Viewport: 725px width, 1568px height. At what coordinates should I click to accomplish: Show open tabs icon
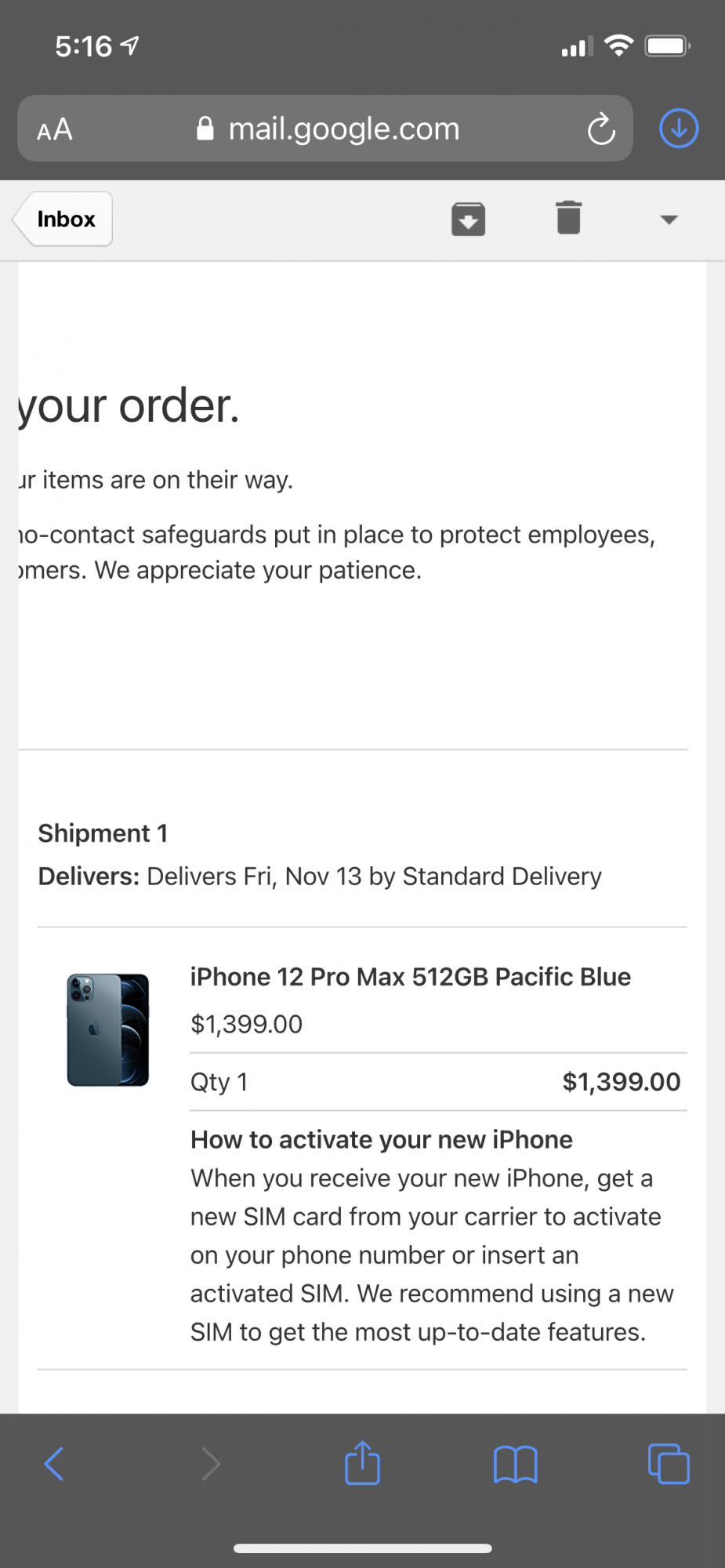click(x=669, y=1464)
